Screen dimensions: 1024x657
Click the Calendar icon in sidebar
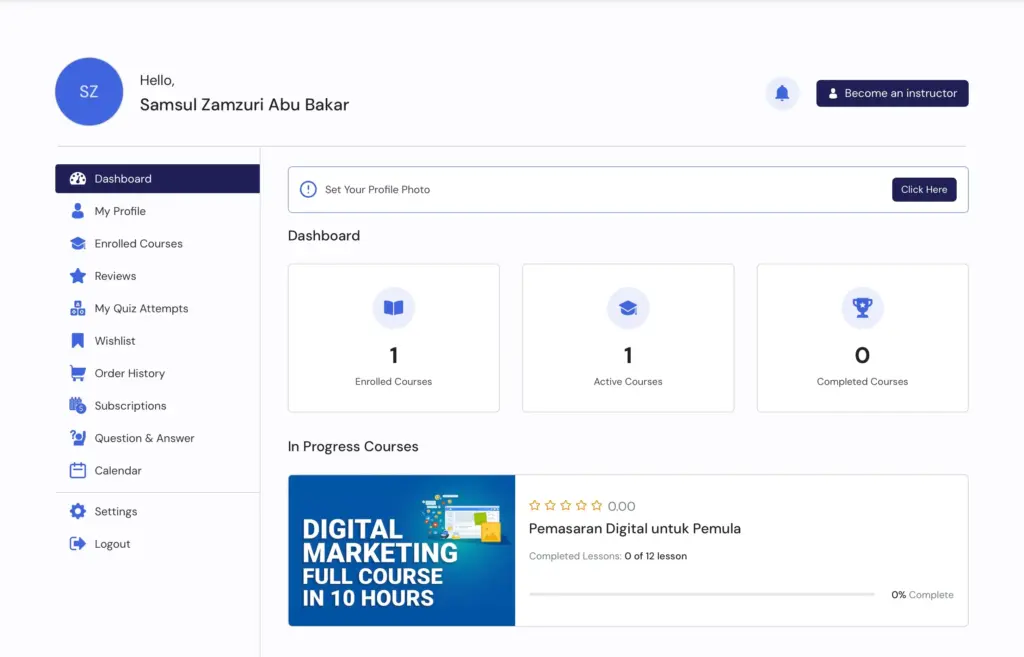coord(77,470)
